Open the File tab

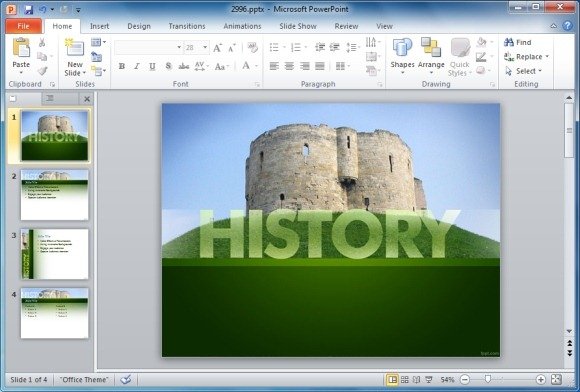[23, 26]
